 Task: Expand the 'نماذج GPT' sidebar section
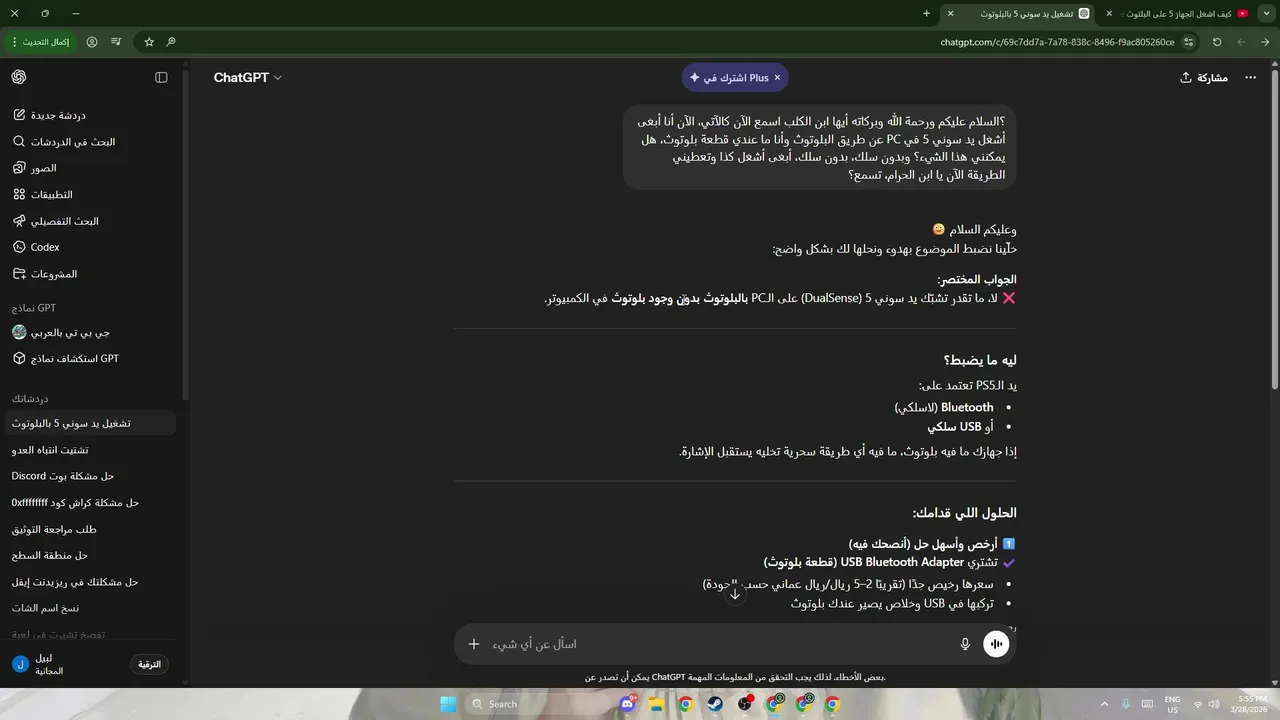pyautogui.click(x=34, y=308)
